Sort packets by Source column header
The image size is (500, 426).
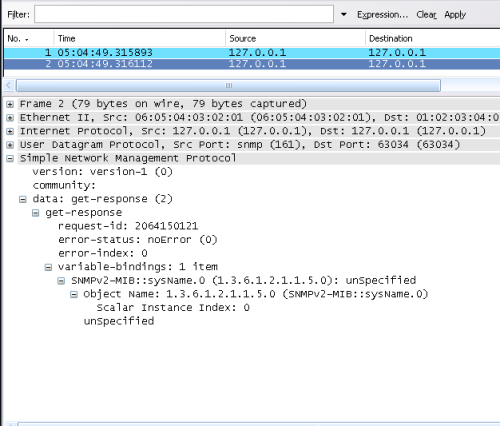295,39
